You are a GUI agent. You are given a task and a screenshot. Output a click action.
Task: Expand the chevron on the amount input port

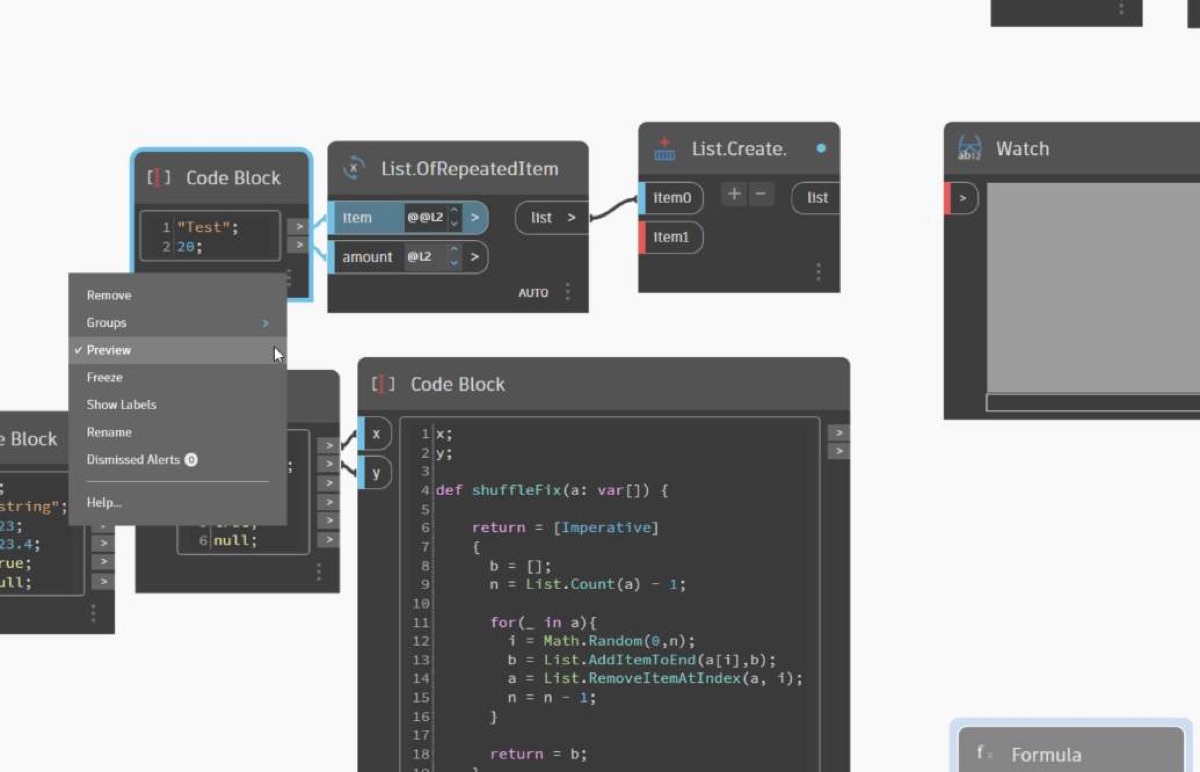click(x=475, y=257)
